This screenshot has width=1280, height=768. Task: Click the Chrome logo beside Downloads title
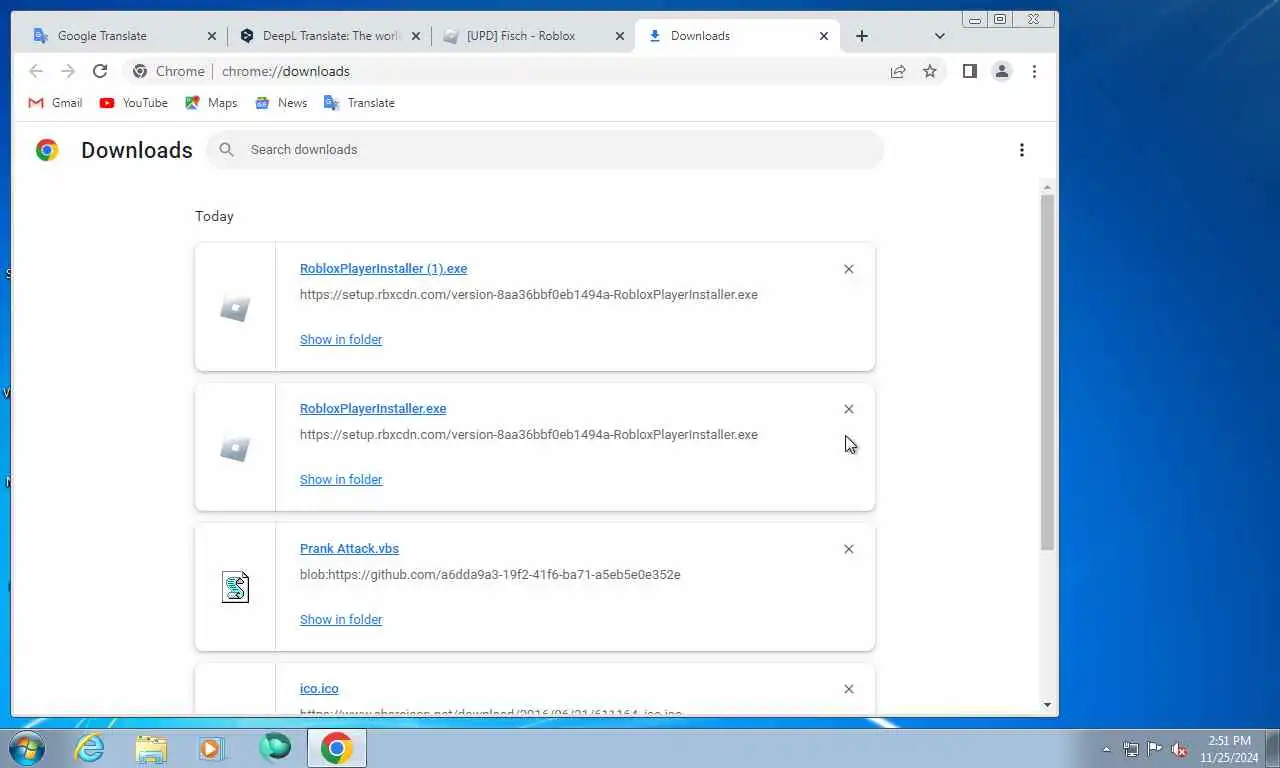point(47,150)
